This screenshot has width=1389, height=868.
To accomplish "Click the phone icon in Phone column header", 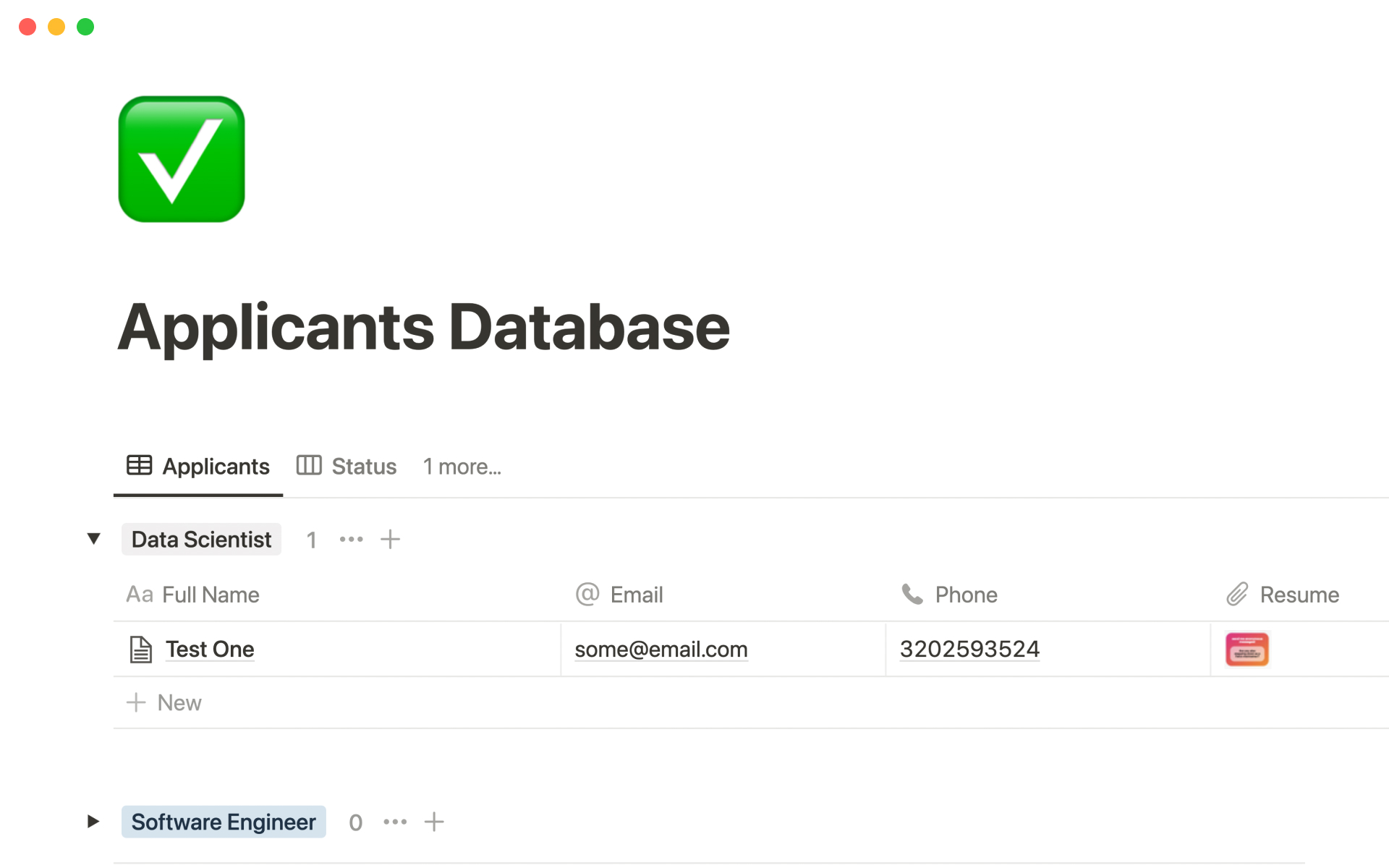I will (912, 595).
